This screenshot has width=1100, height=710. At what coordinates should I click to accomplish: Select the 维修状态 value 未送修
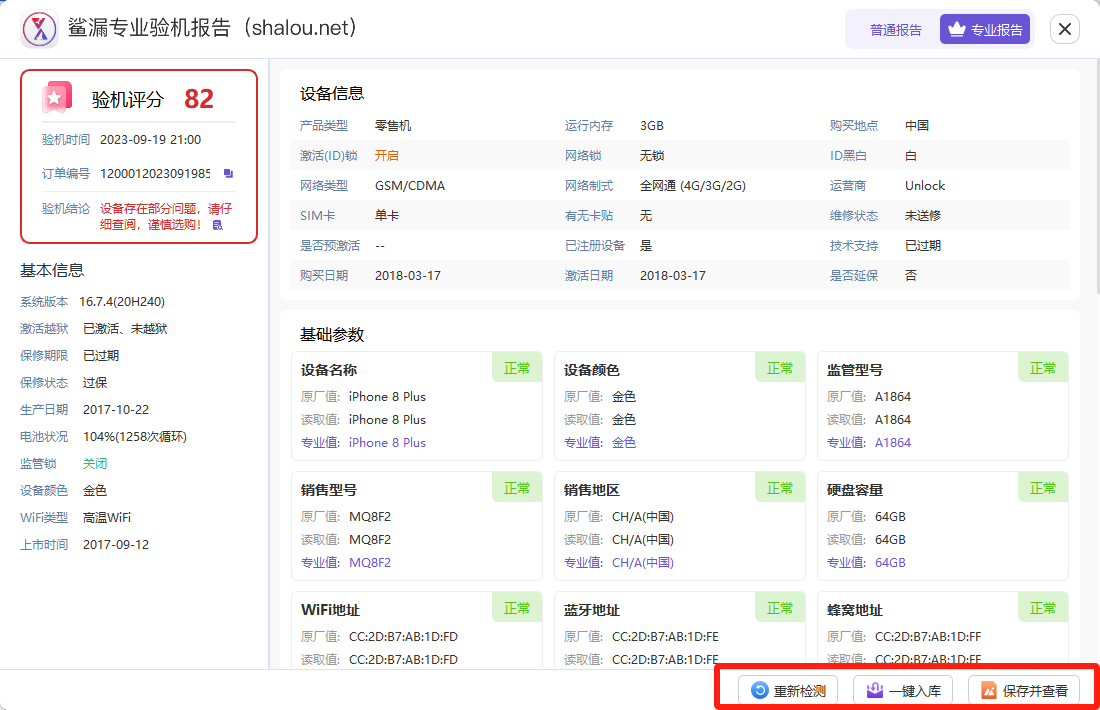click(x=923, y=215)
